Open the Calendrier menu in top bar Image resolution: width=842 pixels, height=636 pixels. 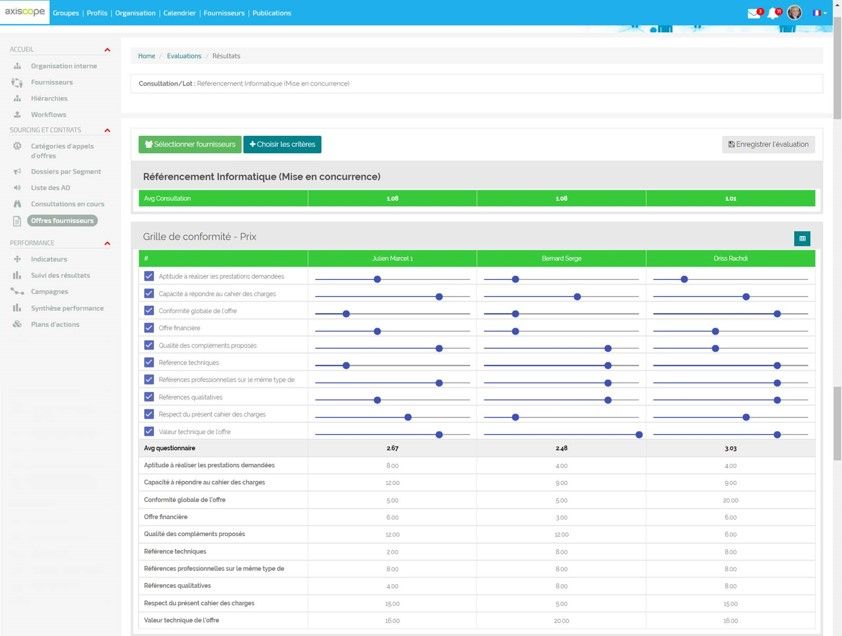(179, 13)
